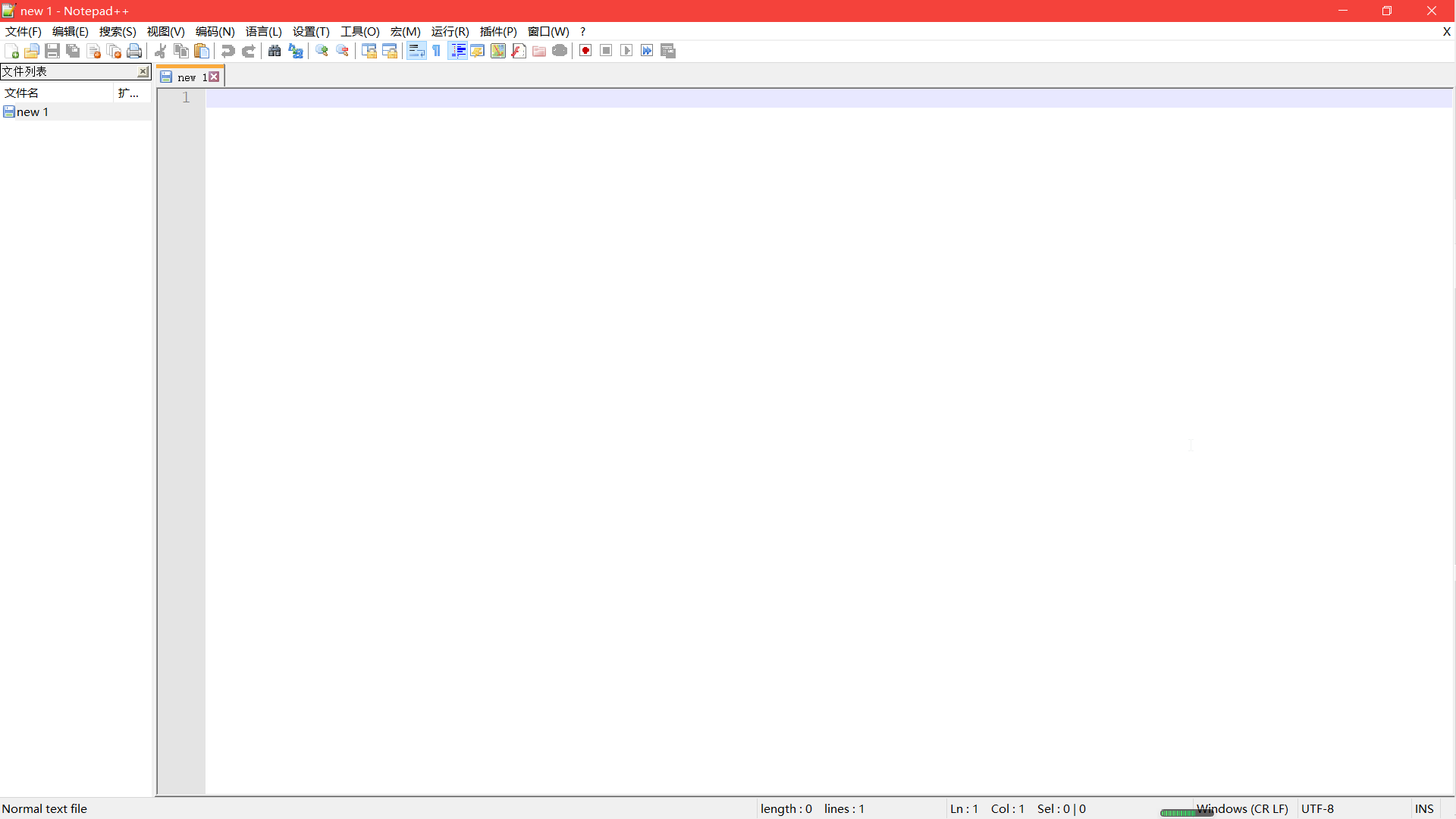Close the new 1 tab
The width and height of the screenshot is (1456, 819).
[214, 76]
